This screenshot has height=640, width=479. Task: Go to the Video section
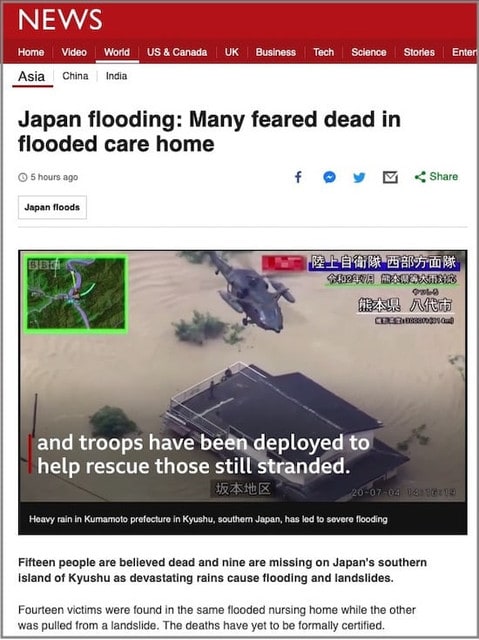(74, 52)
